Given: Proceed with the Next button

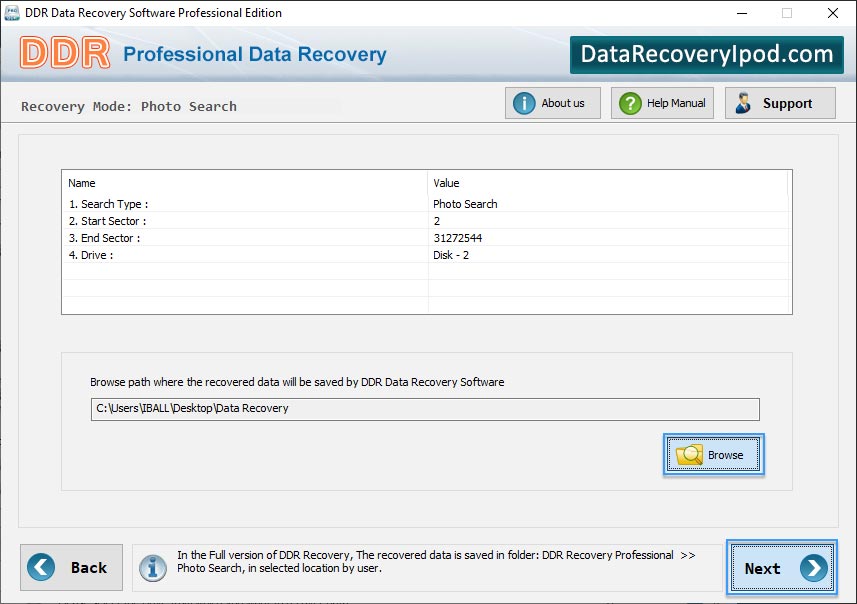Looking at the screenshot, I should 782,568.
